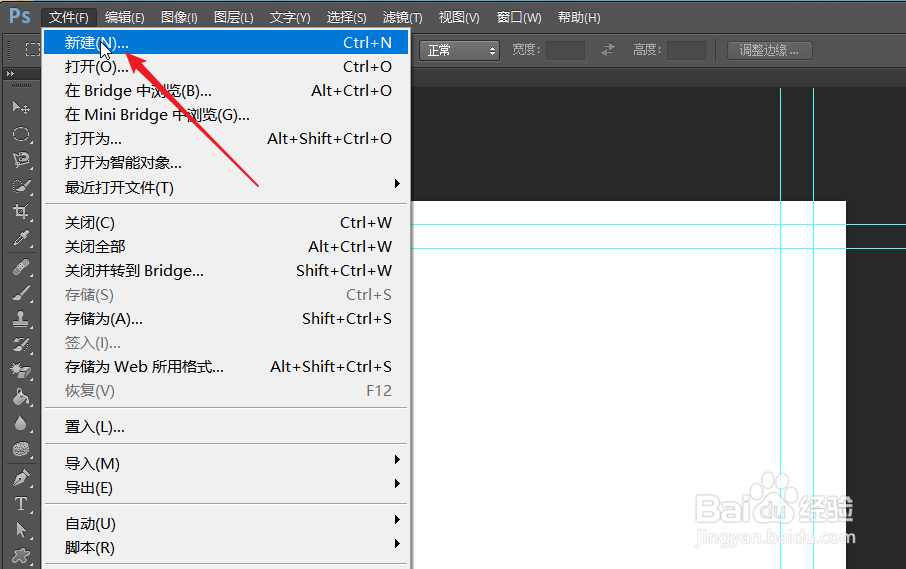Select the Sponge tool
Screen dimensions: 906x569
[21, 449]
